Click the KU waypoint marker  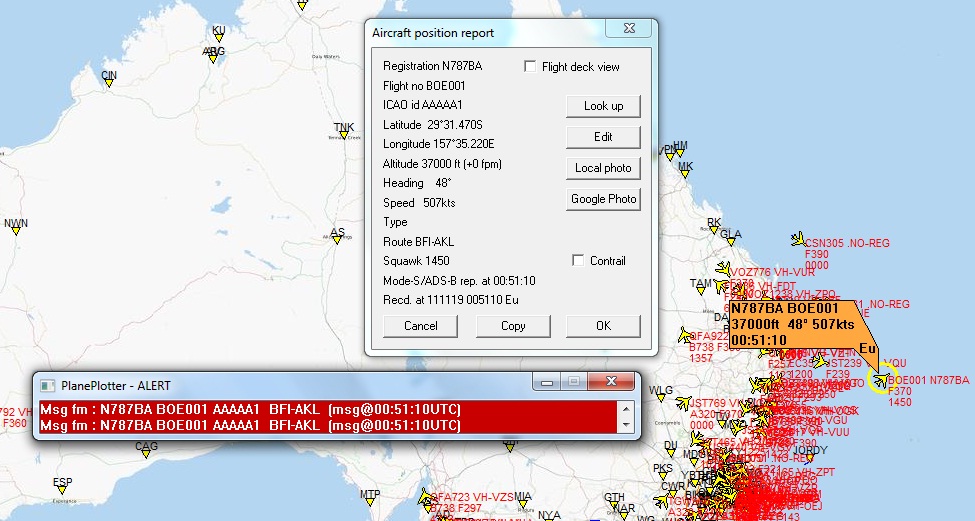pos(219,39)
